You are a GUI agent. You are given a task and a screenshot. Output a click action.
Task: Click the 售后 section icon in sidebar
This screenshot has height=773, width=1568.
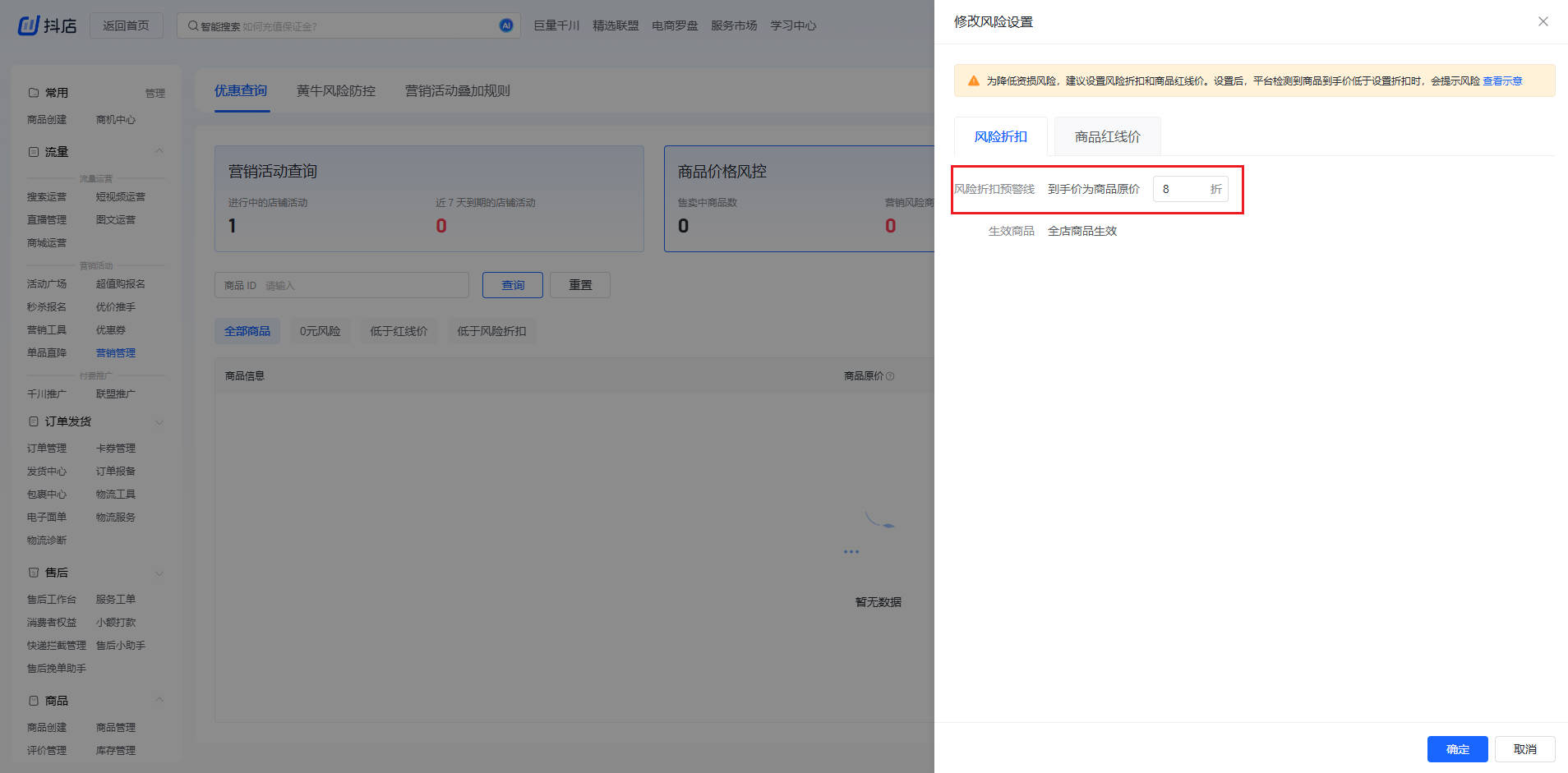pos(34,573)
